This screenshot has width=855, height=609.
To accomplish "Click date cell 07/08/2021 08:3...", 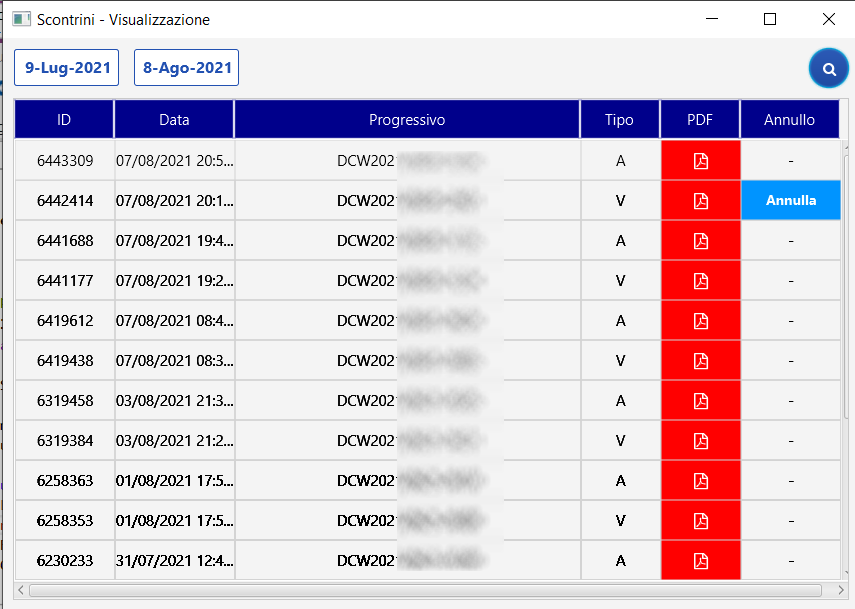I will (x=174, y=360).
